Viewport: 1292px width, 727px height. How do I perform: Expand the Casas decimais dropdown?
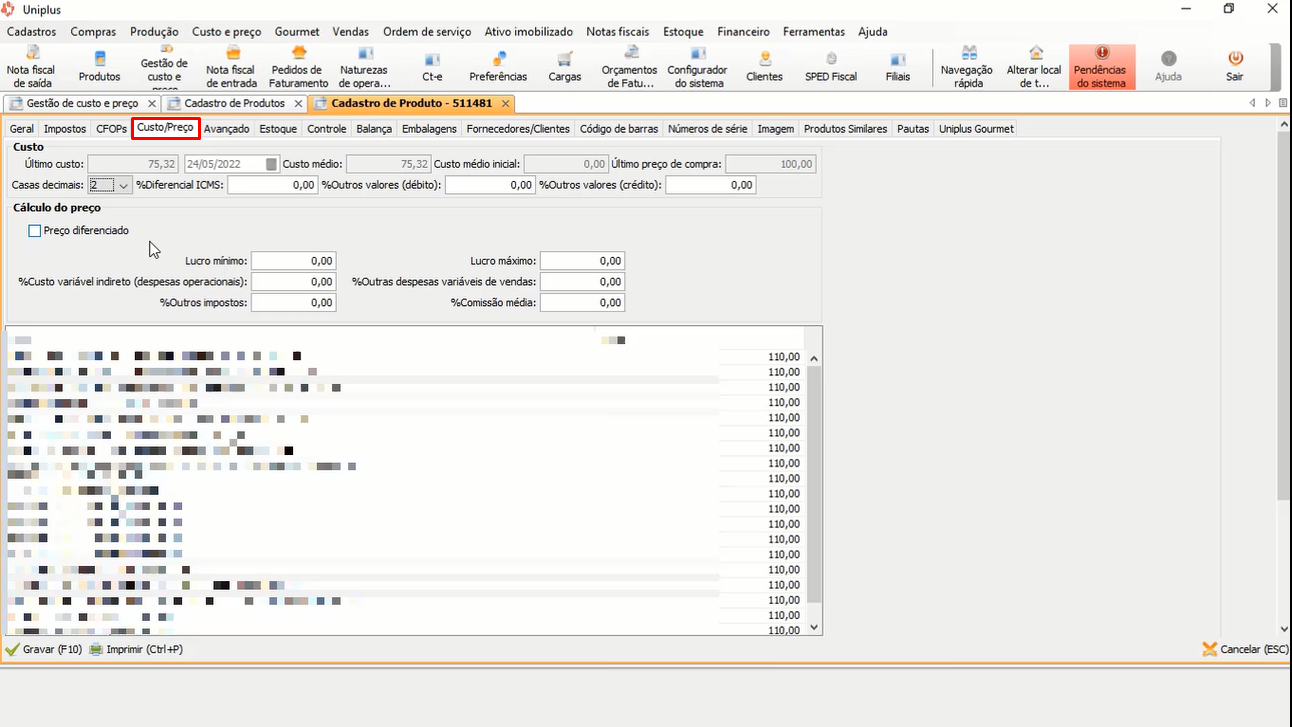tap(124, 185)
